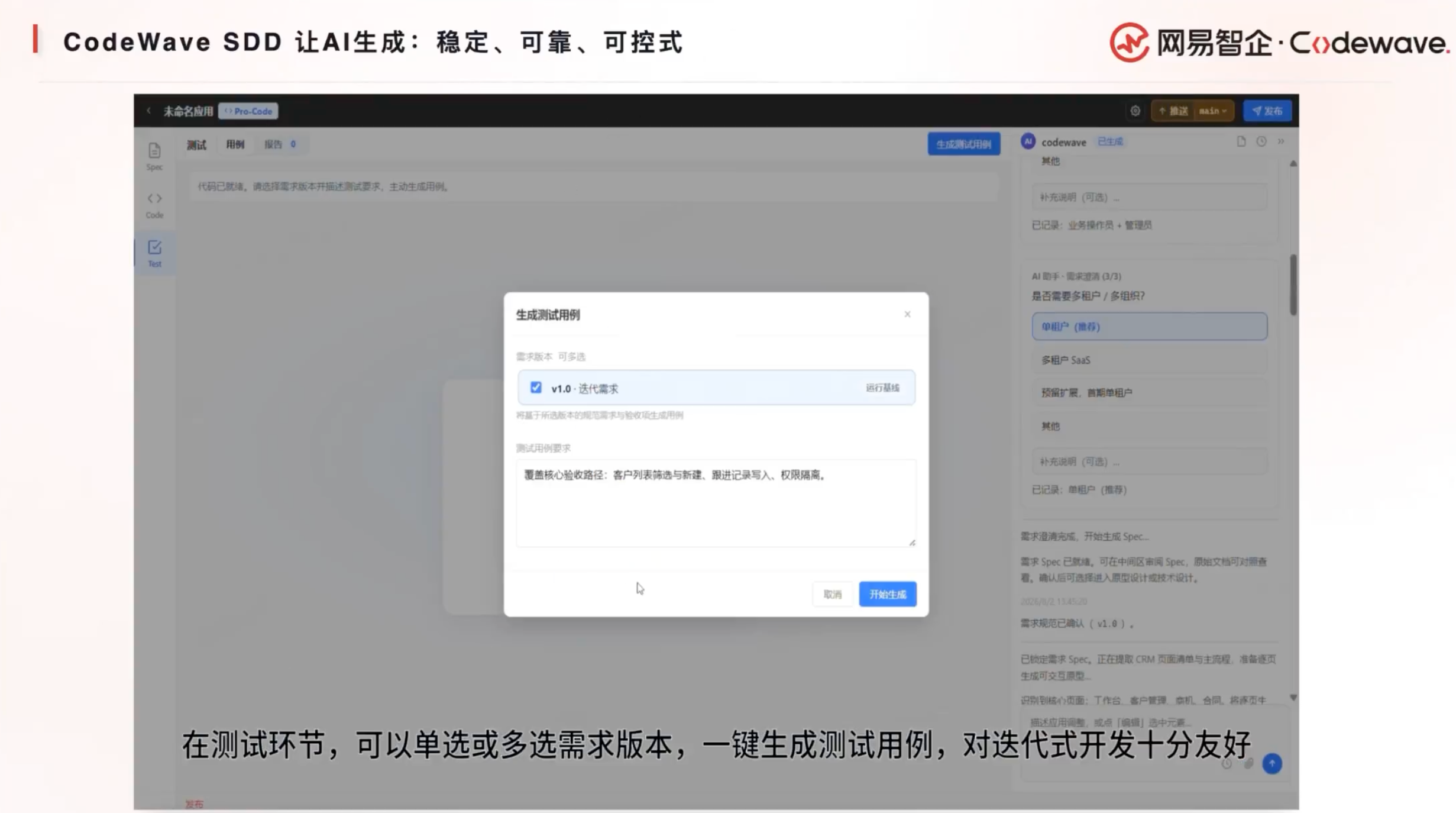This screenshot has width=1456, height=813.
Task: Click the 发布 publish button
Action: click(x=1267, y=111)
